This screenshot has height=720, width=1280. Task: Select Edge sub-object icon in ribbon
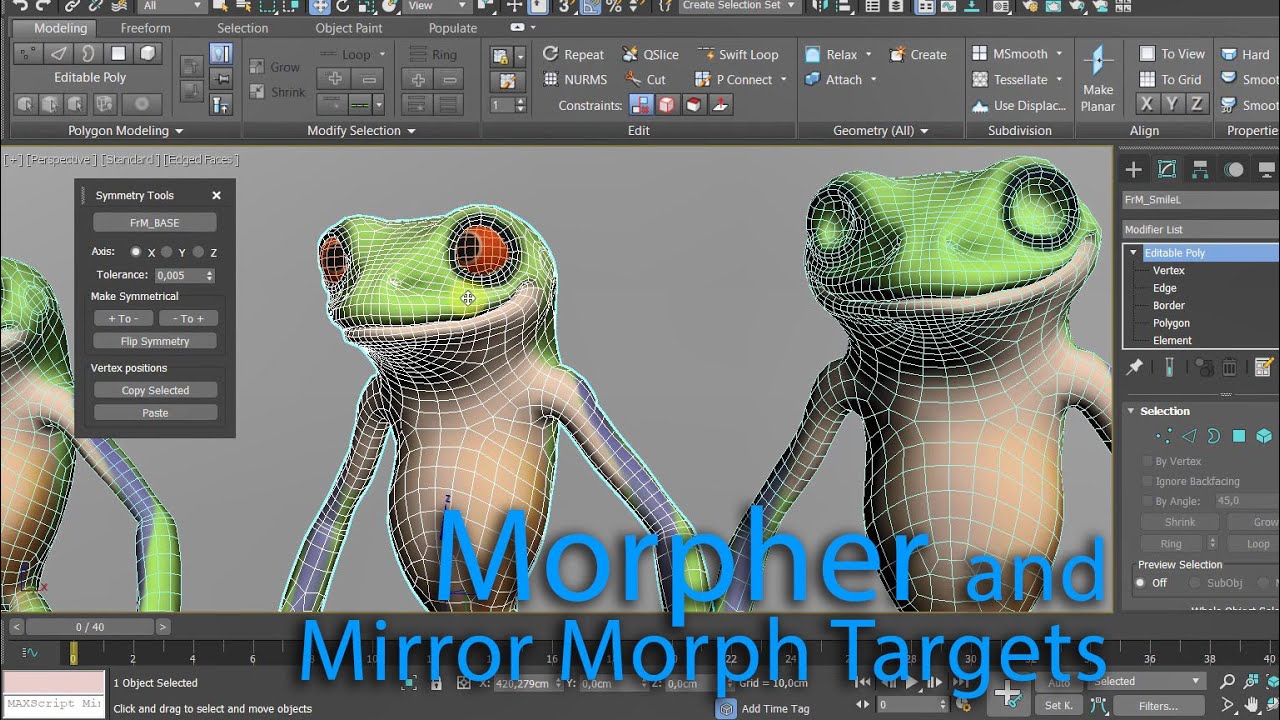(59, 53)
